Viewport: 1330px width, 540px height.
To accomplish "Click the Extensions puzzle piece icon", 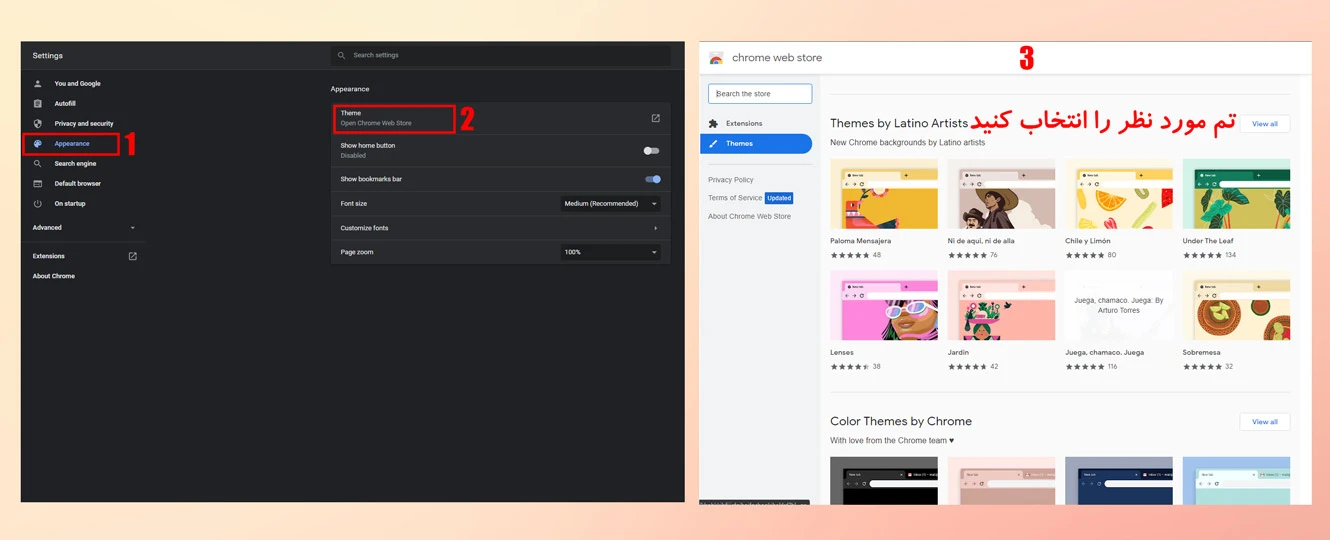I will (x=713, y=124).
